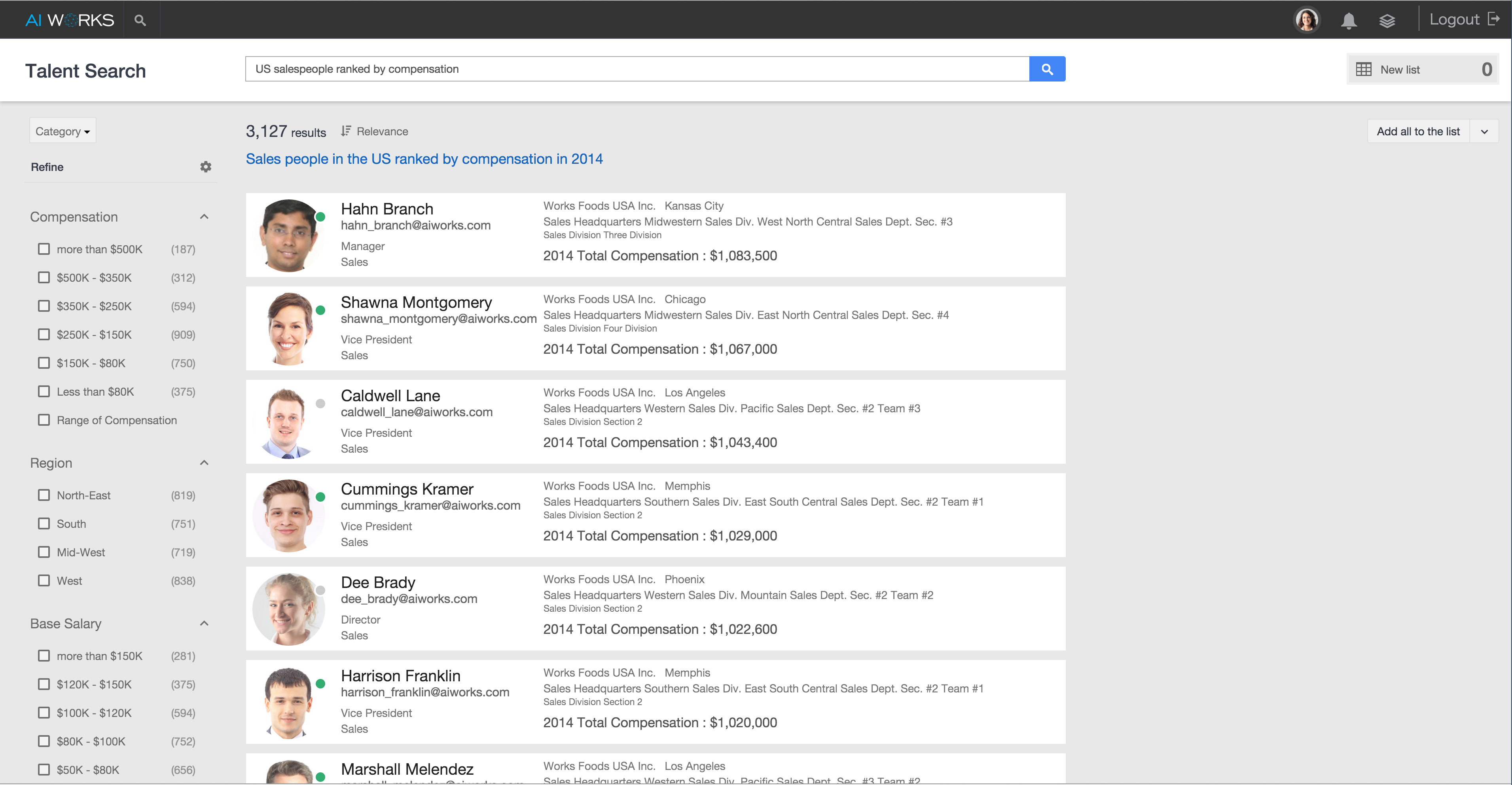Viewport: 1512px width, 785px height.
Task: Open the notifications bell
Action: pyautogui.click(x=1348, y=21)
